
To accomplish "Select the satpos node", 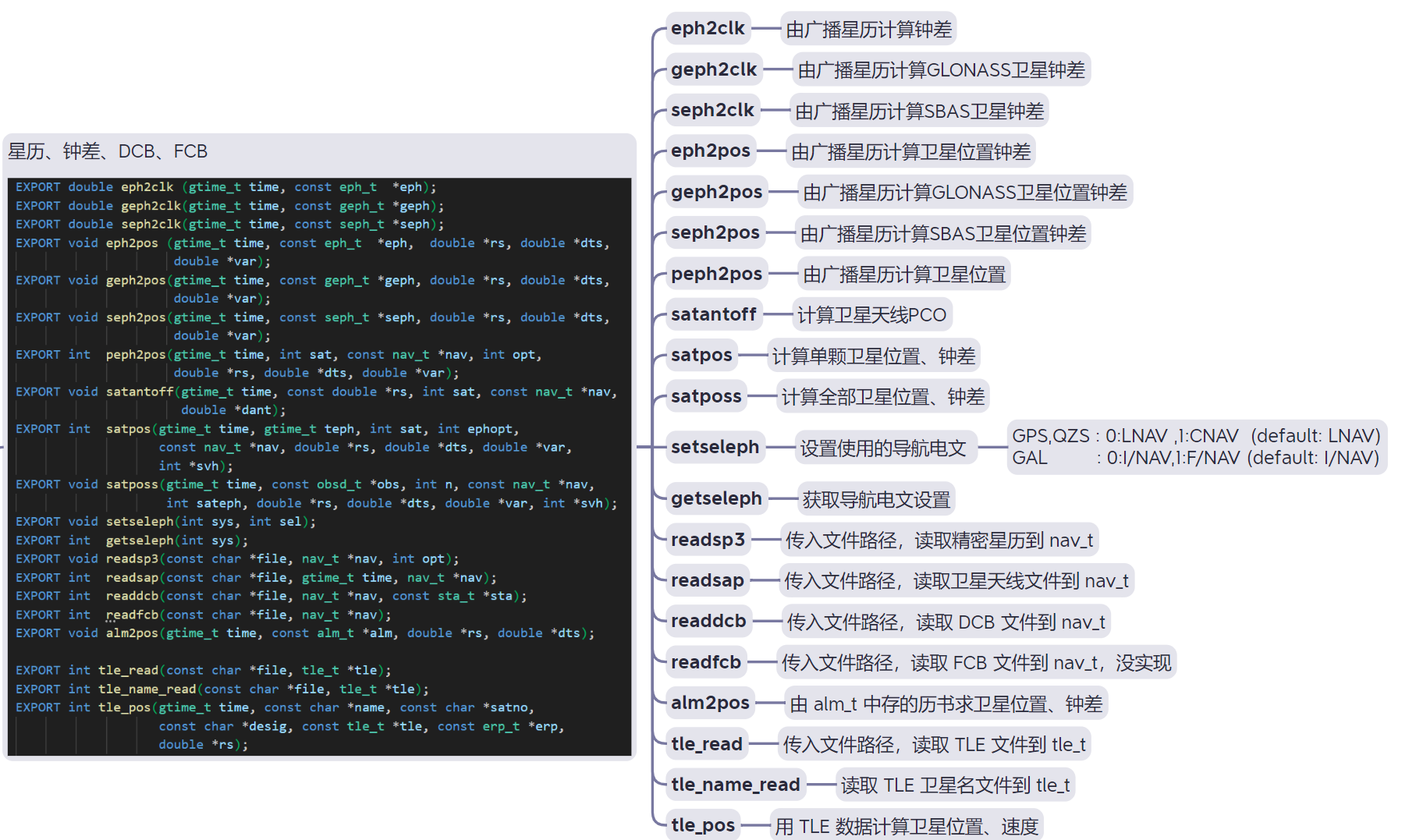I will tap(701, 356).
